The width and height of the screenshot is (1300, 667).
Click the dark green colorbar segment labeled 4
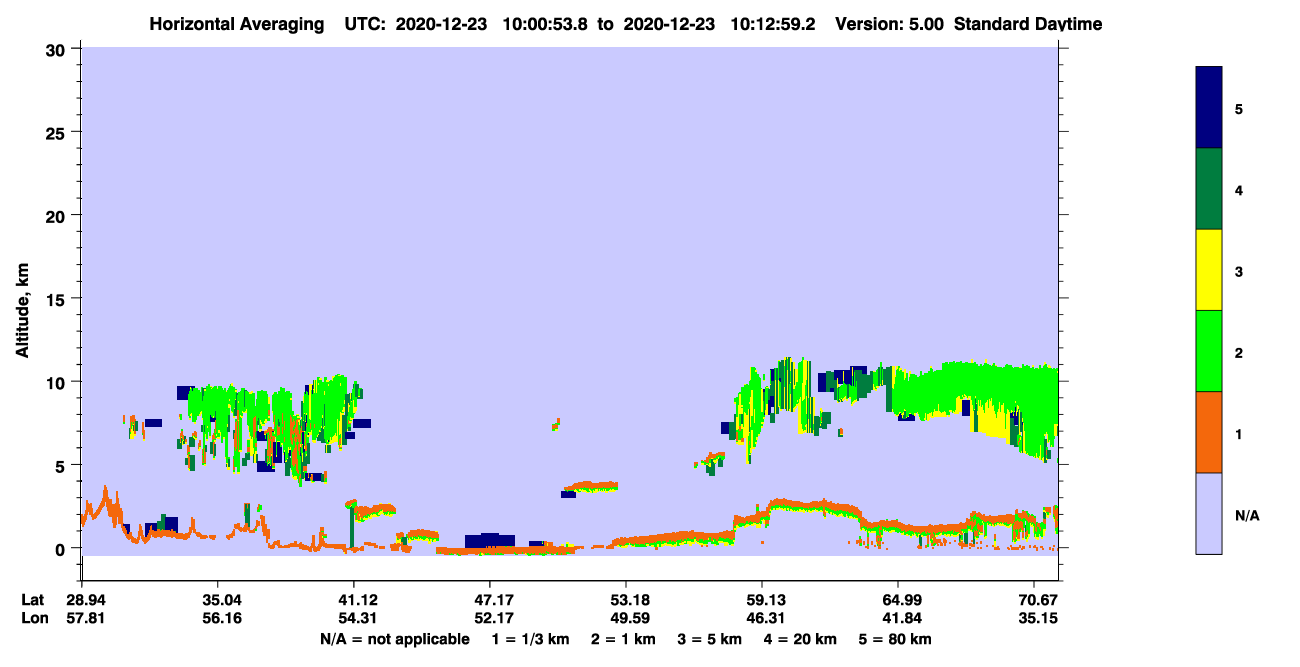tap(1209, 189)
